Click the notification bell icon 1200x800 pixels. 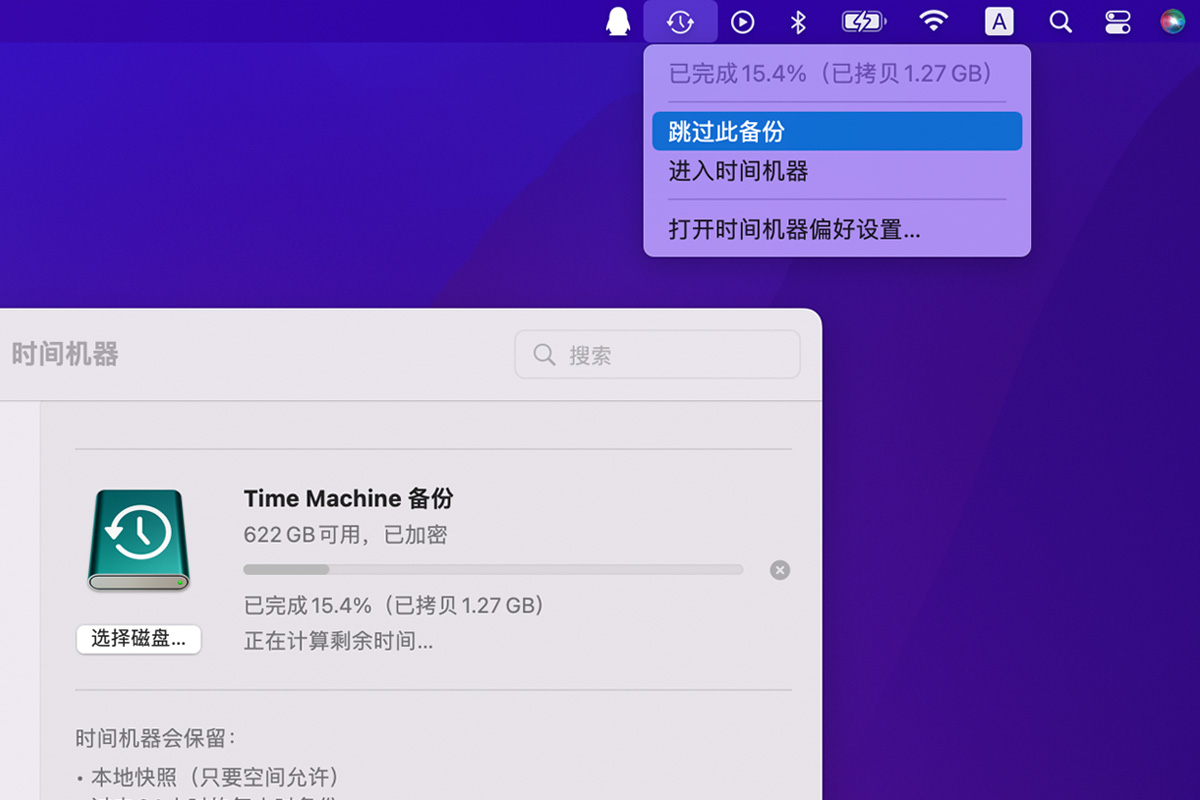[618, 20]
